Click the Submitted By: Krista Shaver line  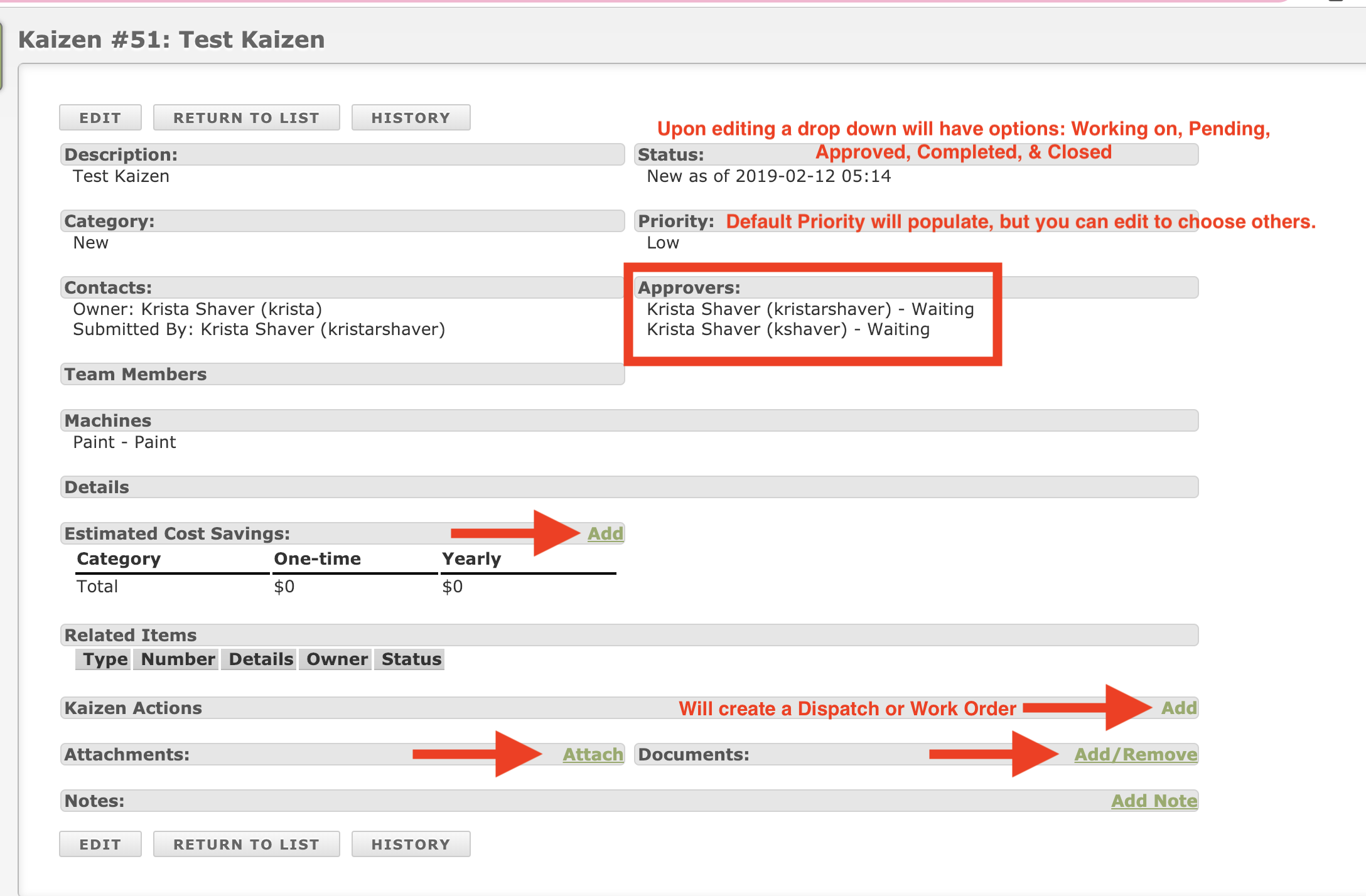point(259,329)
